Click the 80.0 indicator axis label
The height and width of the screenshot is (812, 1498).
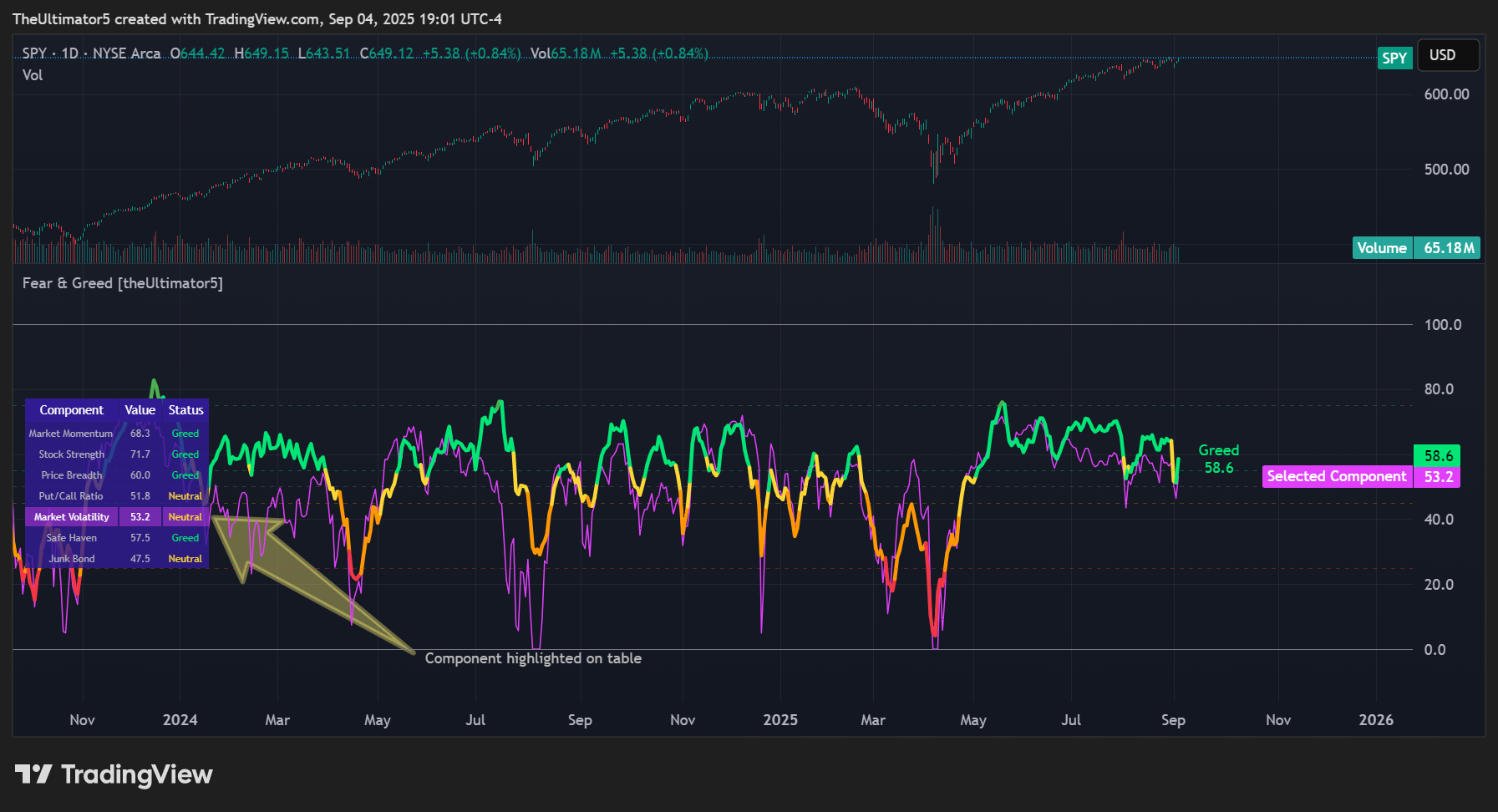pos(1439,389)
